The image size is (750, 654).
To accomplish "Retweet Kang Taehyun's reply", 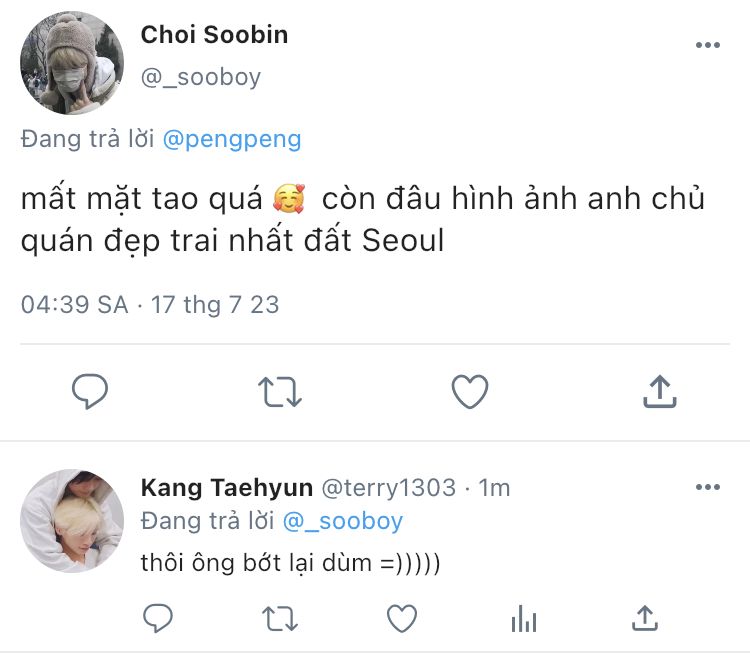I will point(280,619).
